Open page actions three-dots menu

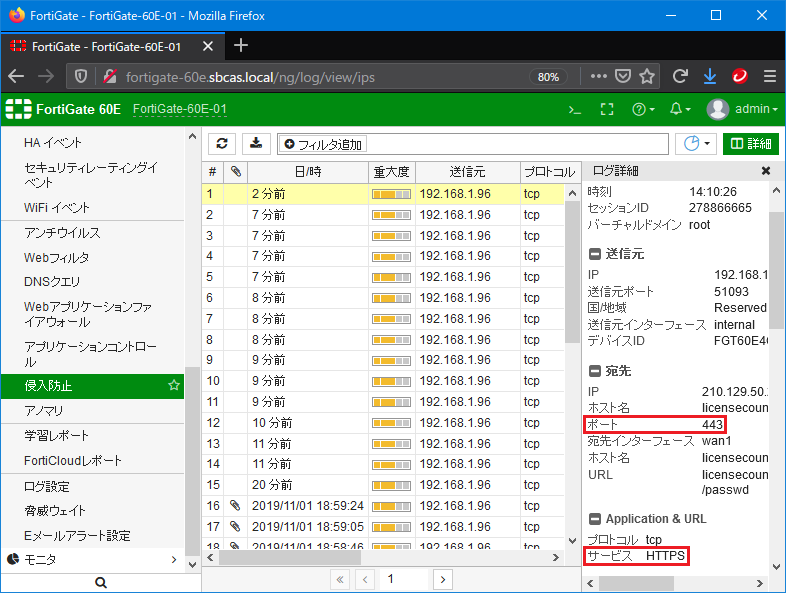point(599,76)
